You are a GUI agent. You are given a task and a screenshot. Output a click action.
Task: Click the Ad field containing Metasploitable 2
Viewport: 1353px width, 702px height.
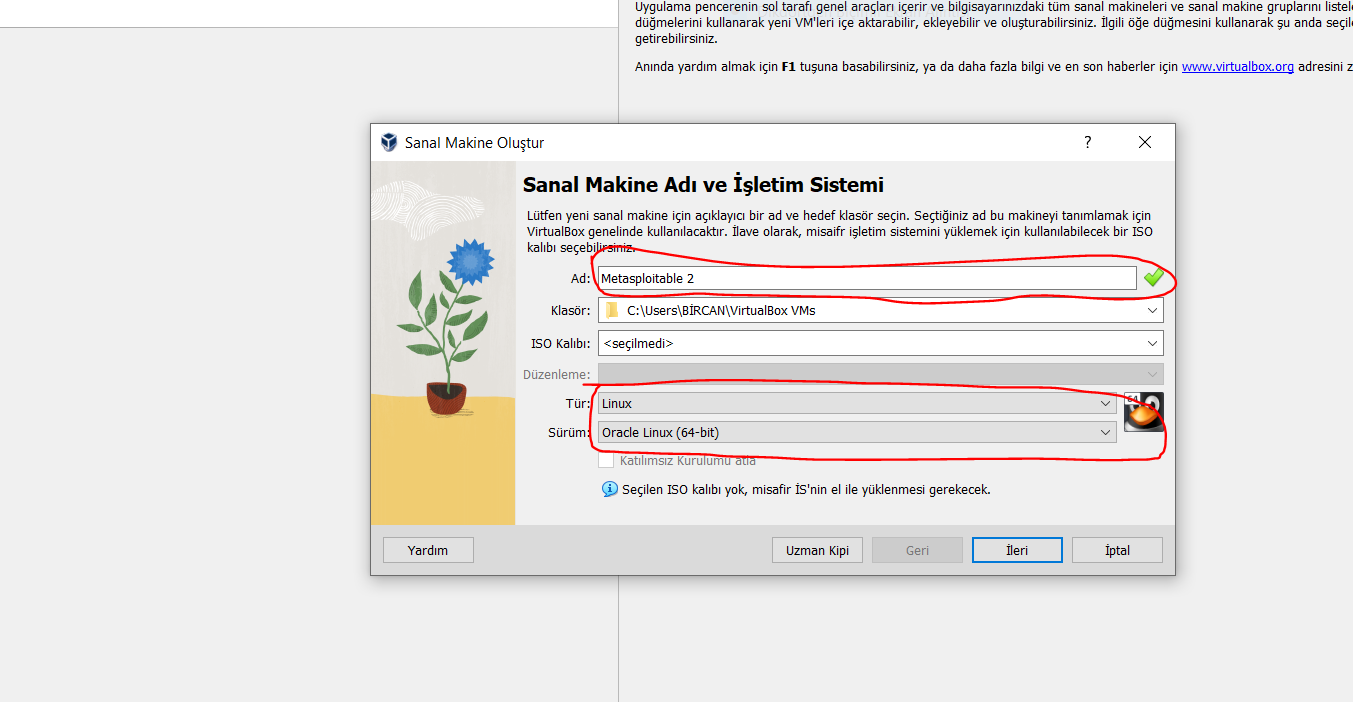pyautogui.click(x=867, y=278)
